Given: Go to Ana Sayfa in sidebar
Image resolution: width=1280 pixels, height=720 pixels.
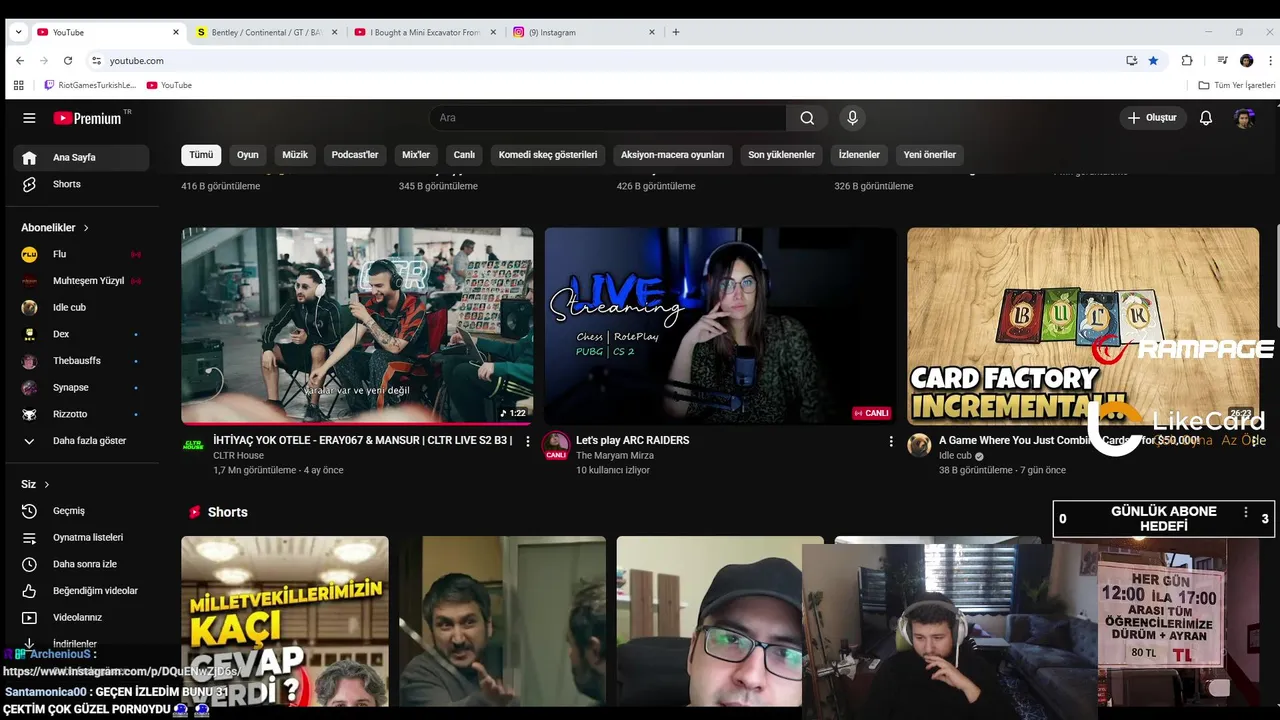Looking at the screenshot, I should 81,157.
